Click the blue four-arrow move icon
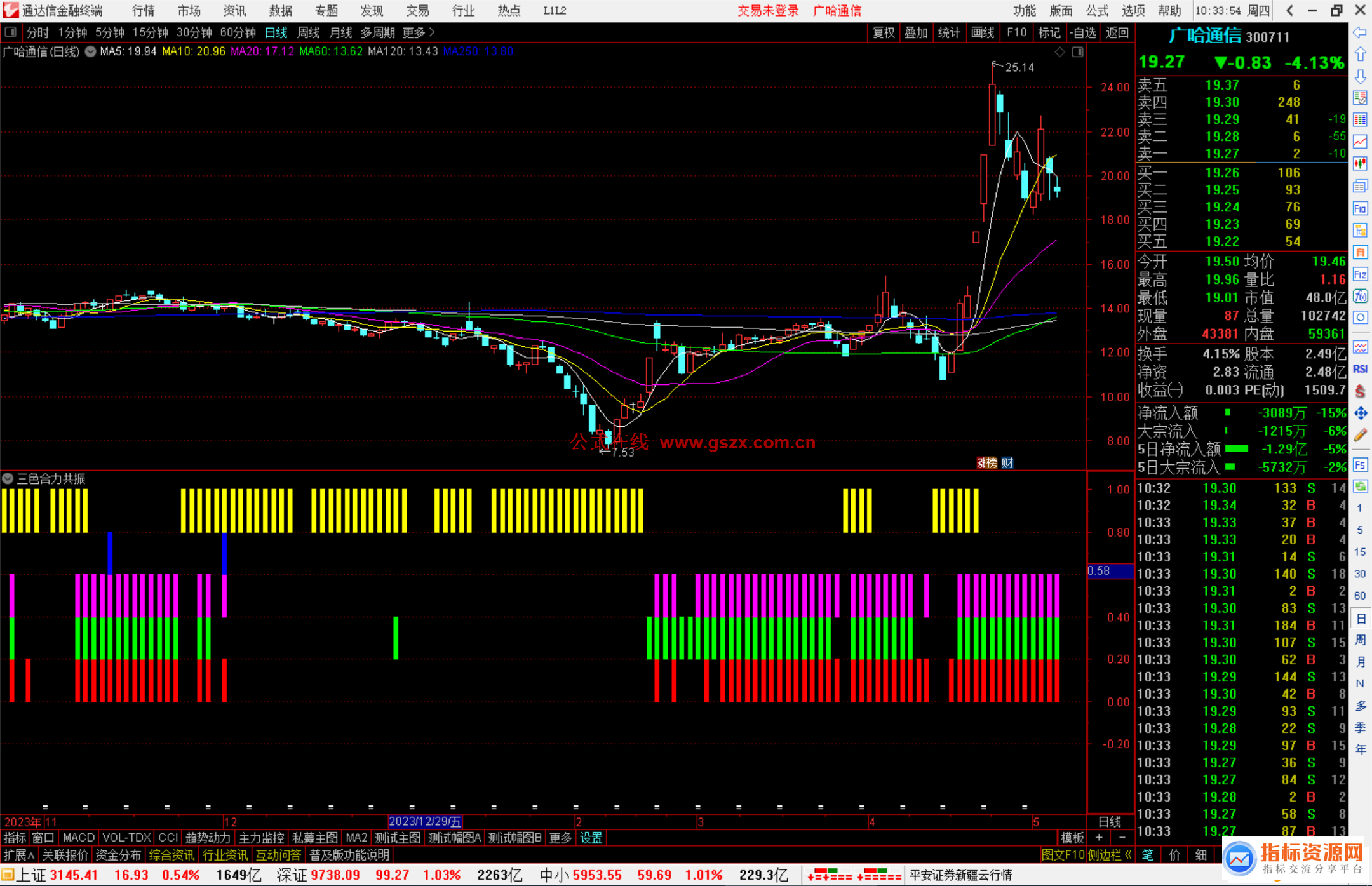This screenshot has height=886, width=1372. (x=1360, y=413)
